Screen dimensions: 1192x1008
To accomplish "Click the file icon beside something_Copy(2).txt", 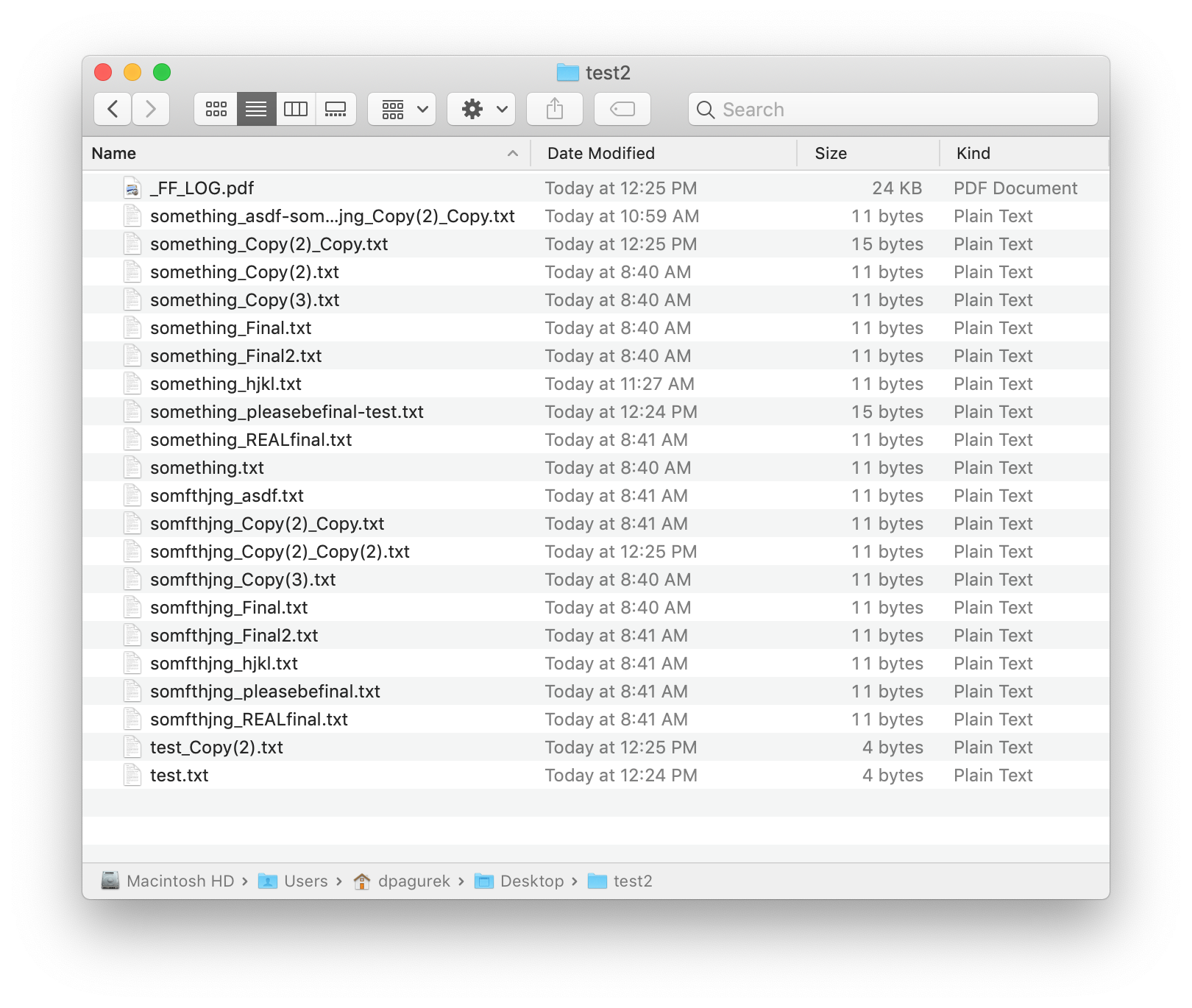I will pos(132,272).
